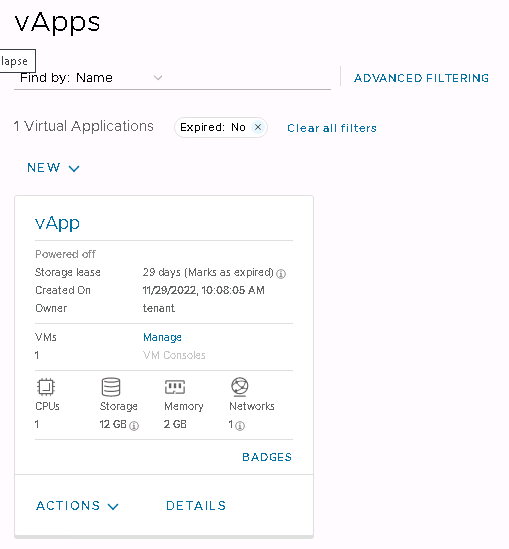Click the Networks globe icon
The image size is (509, 549).
[x=240, y=387]
